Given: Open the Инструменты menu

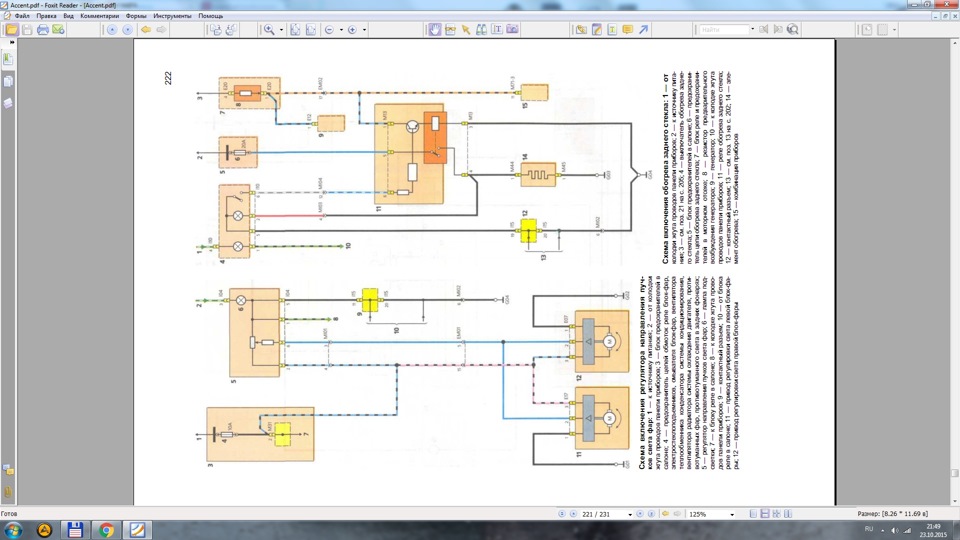Looking at the screenshot, I should coord(173,16).
